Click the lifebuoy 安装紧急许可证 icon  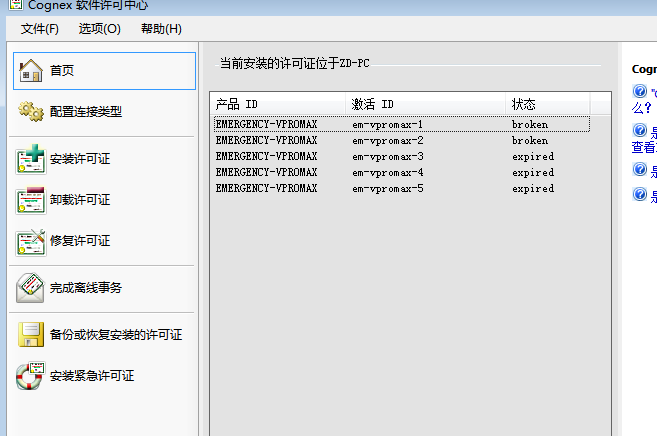tap(30, 376)
